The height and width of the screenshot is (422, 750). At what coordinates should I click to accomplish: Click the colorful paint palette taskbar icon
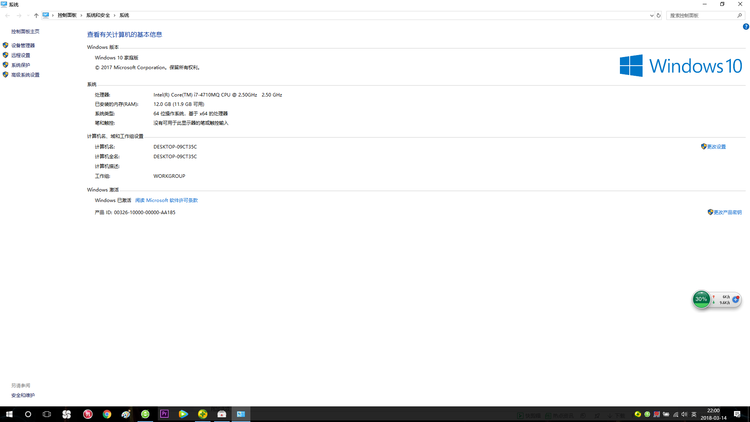pos(126,414)
